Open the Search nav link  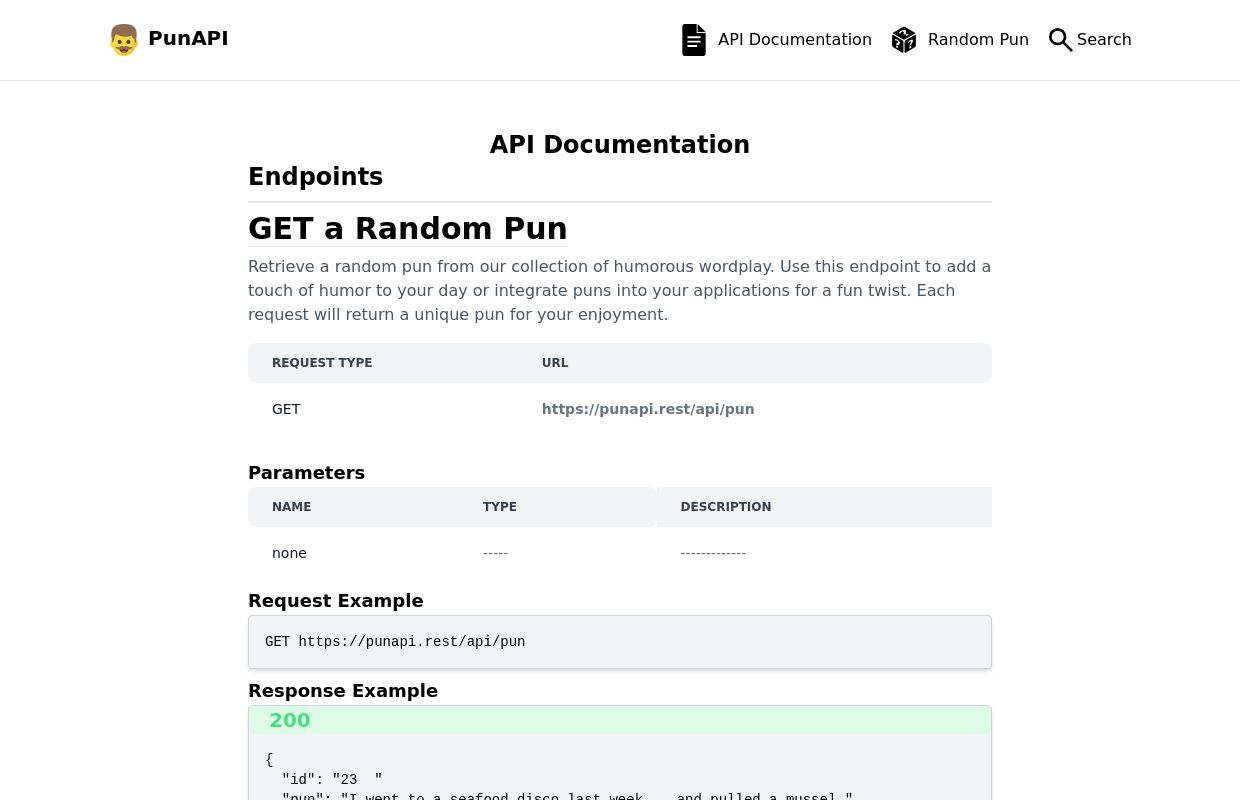(1090, 40)
